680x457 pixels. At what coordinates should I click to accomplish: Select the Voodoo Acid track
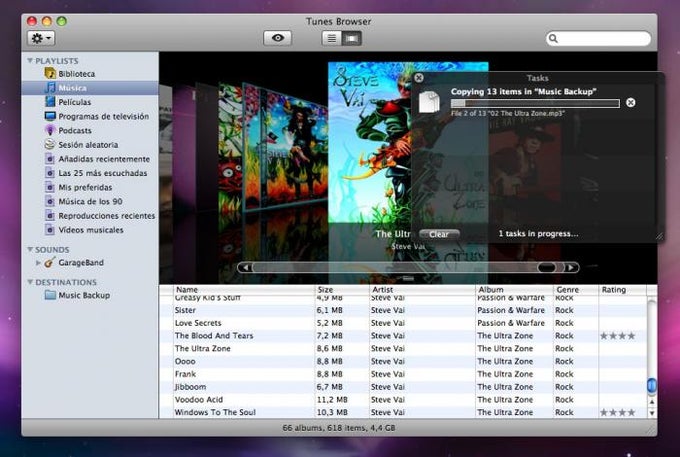(199, 399)
